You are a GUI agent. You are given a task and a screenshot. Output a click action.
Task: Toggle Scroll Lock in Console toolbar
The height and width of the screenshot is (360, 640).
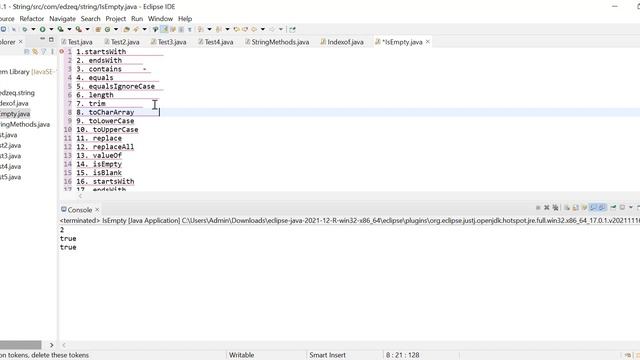coord(576,208)
